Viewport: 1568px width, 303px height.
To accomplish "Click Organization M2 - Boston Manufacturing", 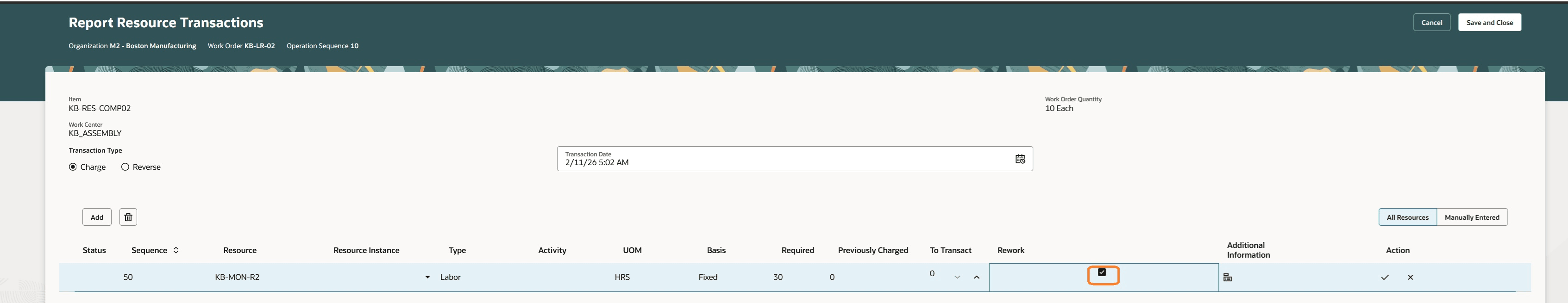I will click(132, 46).
